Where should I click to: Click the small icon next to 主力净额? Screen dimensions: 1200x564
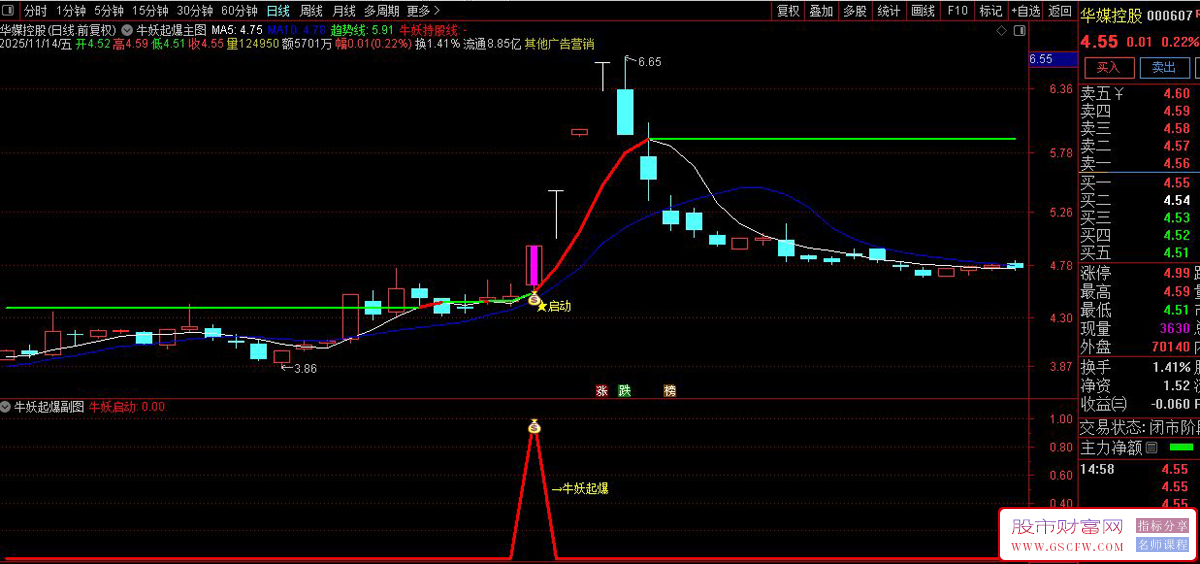1151,447
